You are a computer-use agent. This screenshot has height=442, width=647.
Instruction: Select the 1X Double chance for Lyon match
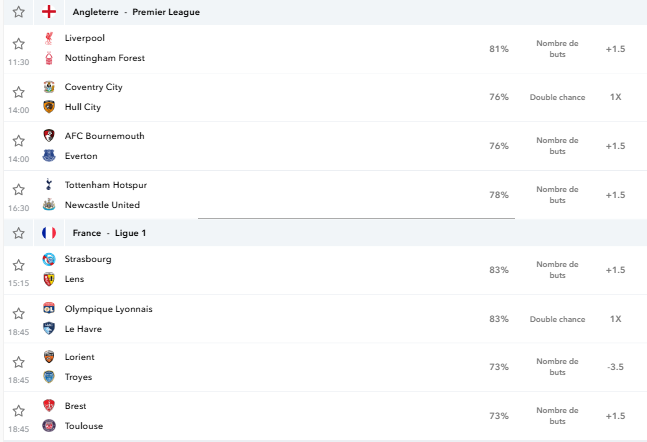click(615, 319)
